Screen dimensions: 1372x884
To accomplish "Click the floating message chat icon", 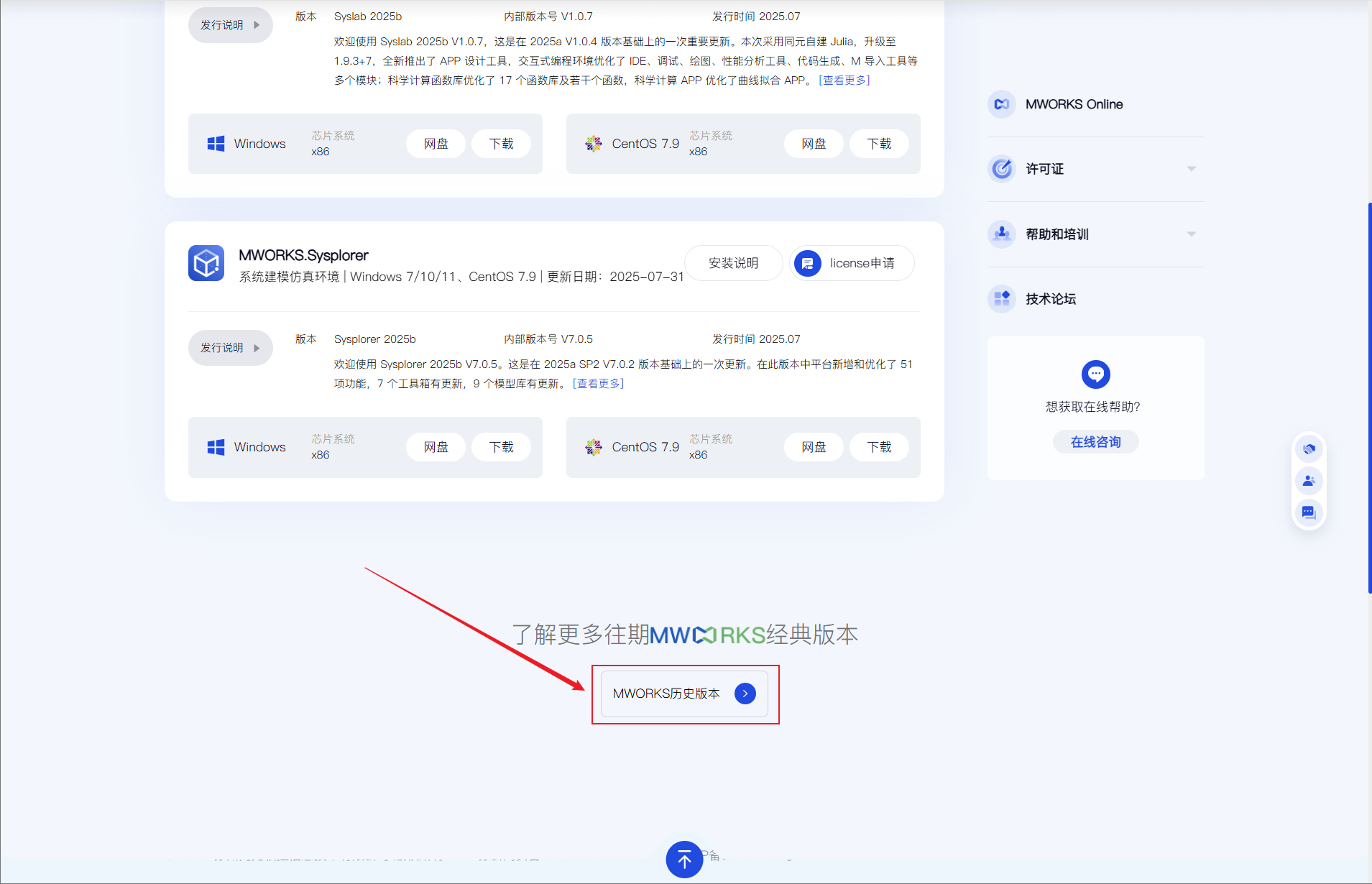I will pos(1309,512).
